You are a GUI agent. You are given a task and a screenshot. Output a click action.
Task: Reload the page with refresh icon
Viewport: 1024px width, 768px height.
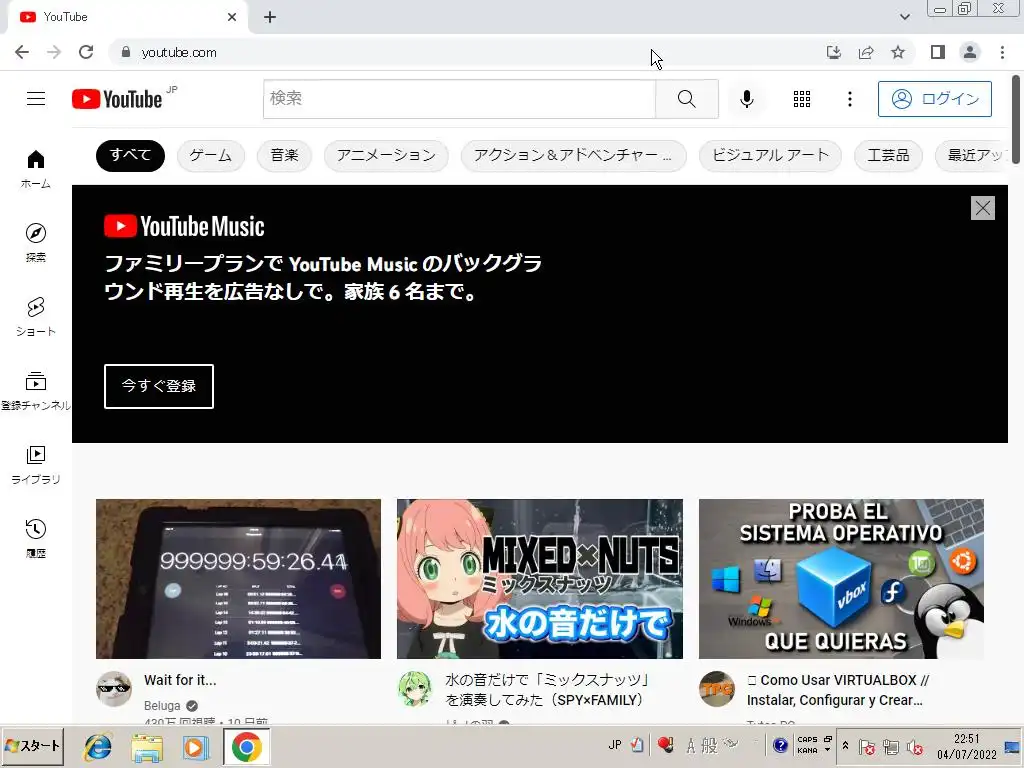(x=86, y=52)
